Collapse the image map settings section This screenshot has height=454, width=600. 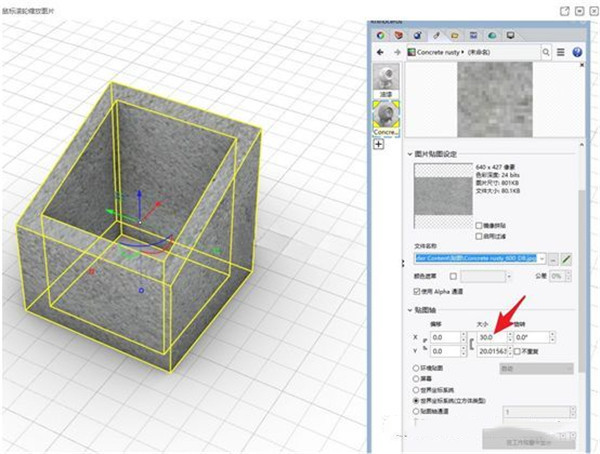[x=410, y=154]
